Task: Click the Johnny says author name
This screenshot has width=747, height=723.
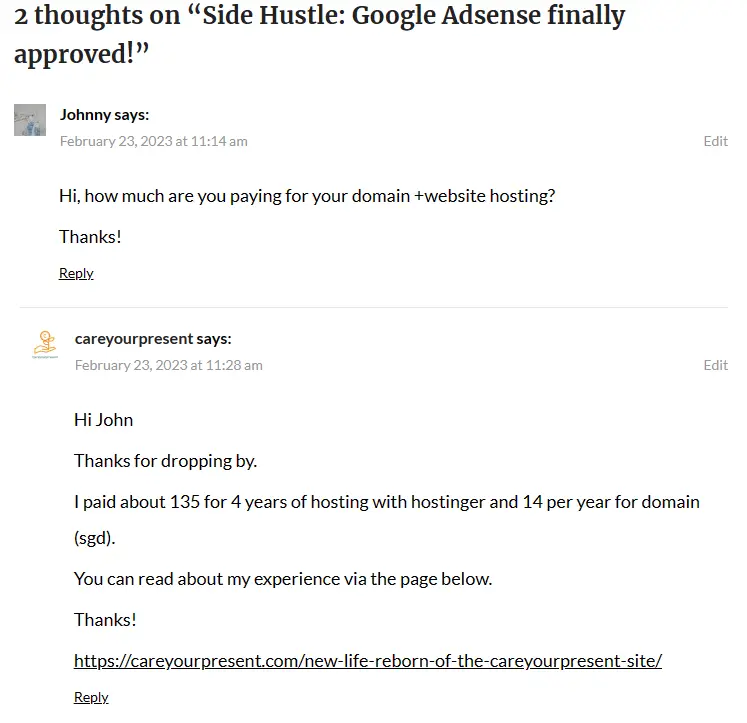Action: [104, 115]
